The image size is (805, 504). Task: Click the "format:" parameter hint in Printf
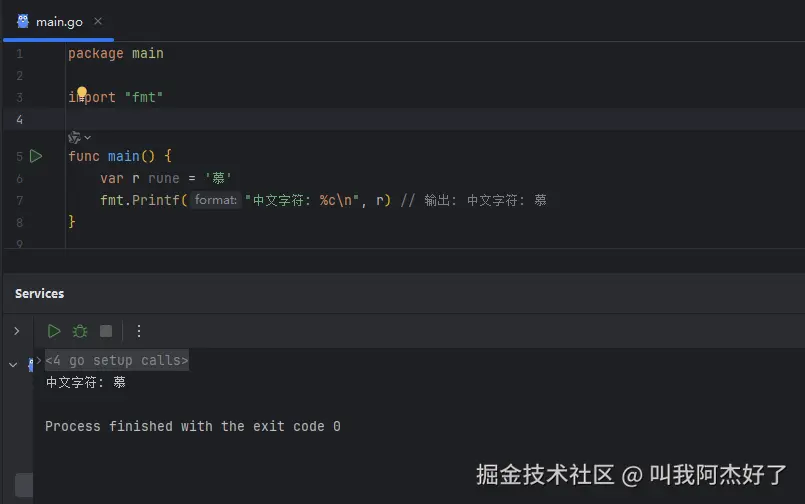pyautogui.click(x=215, y=200)
